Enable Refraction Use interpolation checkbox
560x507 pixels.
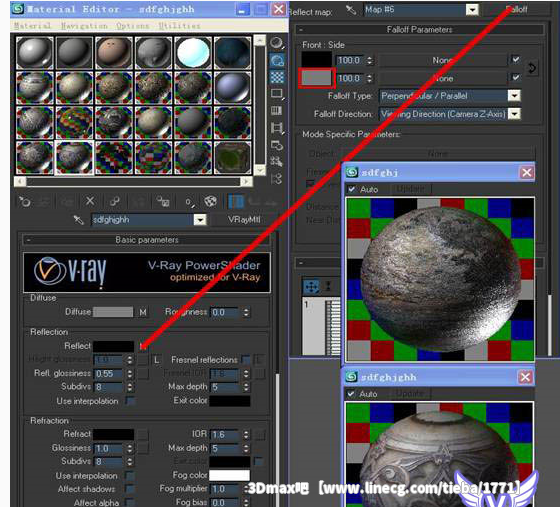click(x=130, y=476)
